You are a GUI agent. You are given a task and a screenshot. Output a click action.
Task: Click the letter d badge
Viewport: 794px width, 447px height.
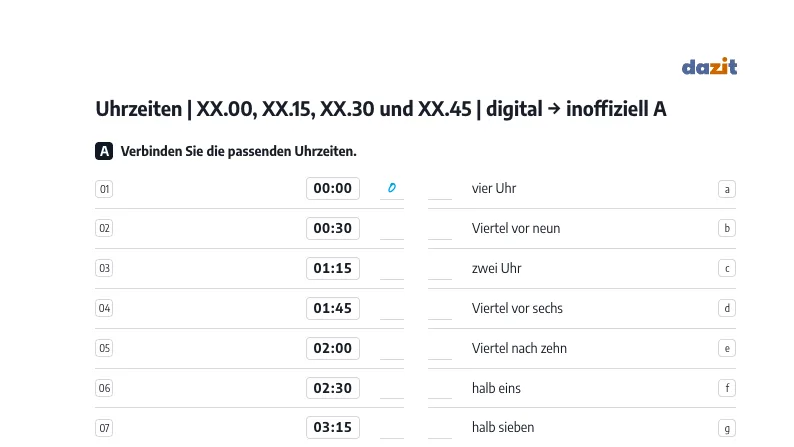(727, 308)
